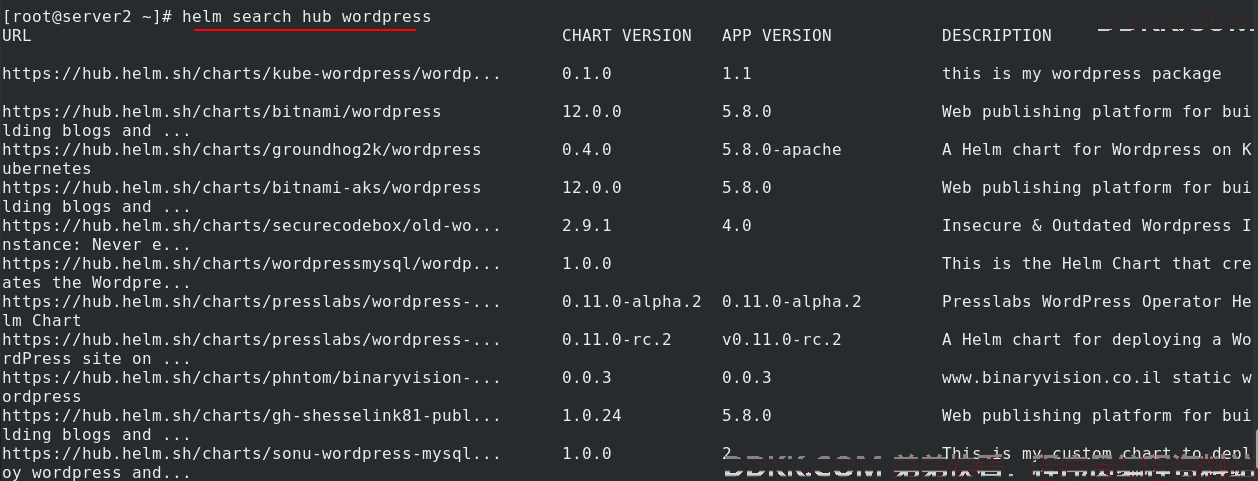Click chart version 1.0.24
This screenshot has height=481, width=1258.
click(x=592, y=415)
